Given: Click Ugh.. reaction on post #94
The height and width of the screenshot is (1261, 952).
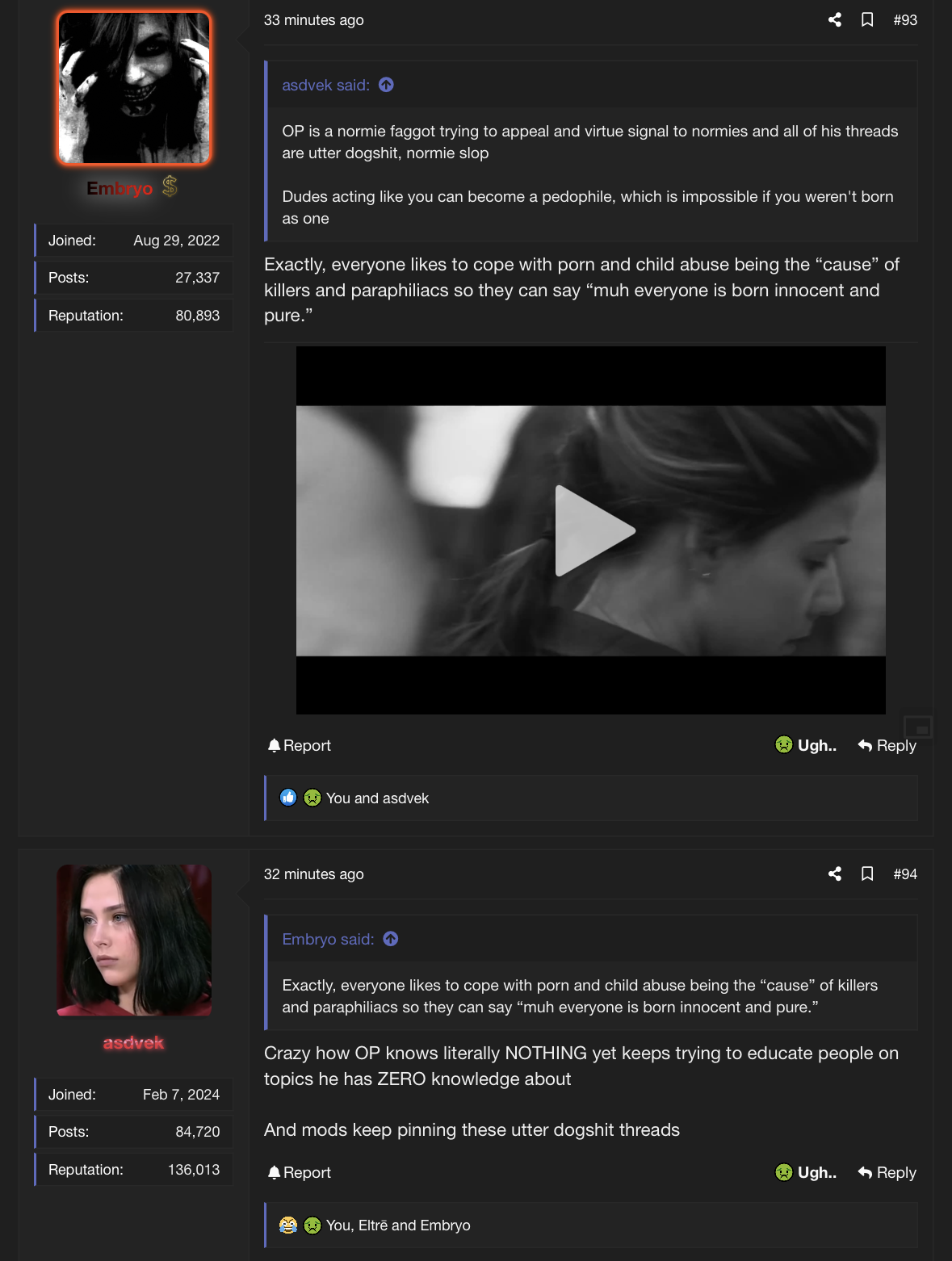Looking at the screenshot, I should [805, 1172].
